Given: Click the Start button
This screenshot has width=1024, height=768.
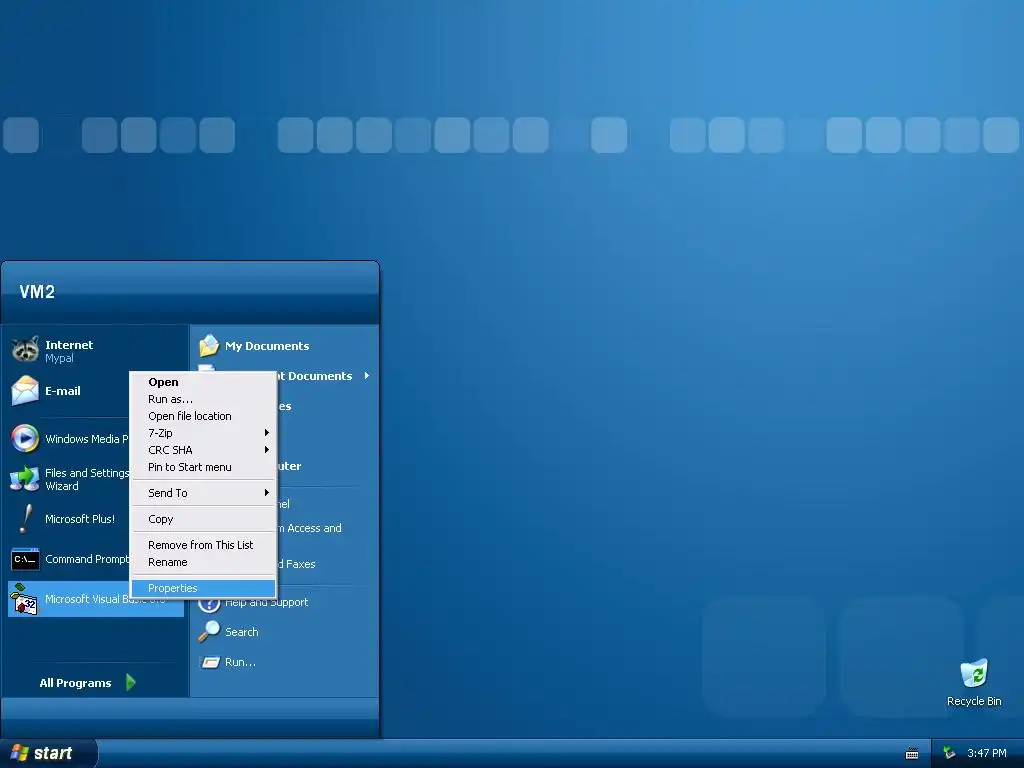Looking at the screenshot, I should [47, 753].
